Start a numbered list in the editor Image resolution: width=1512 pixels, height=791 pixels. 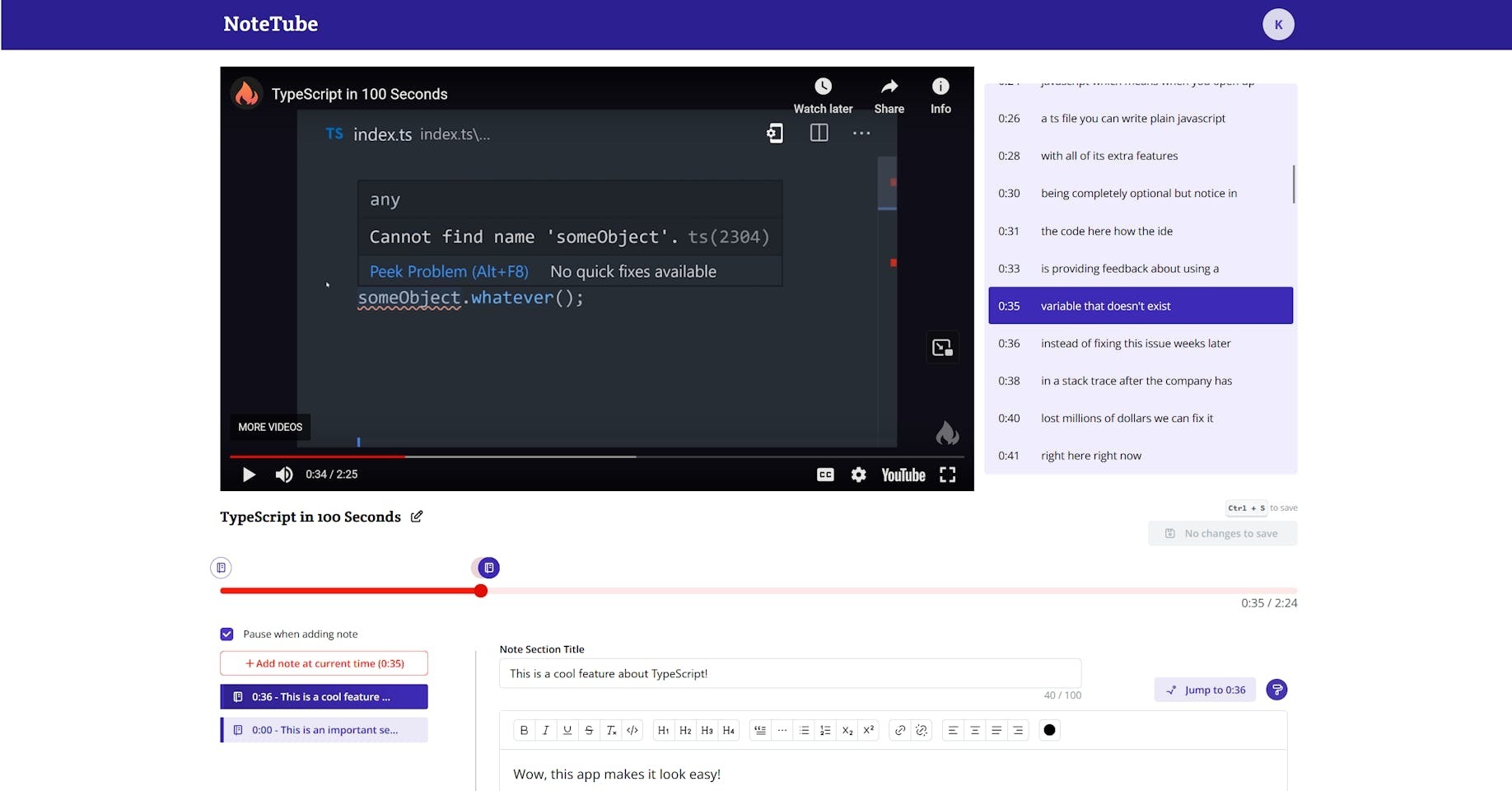(x=825, y=730)
